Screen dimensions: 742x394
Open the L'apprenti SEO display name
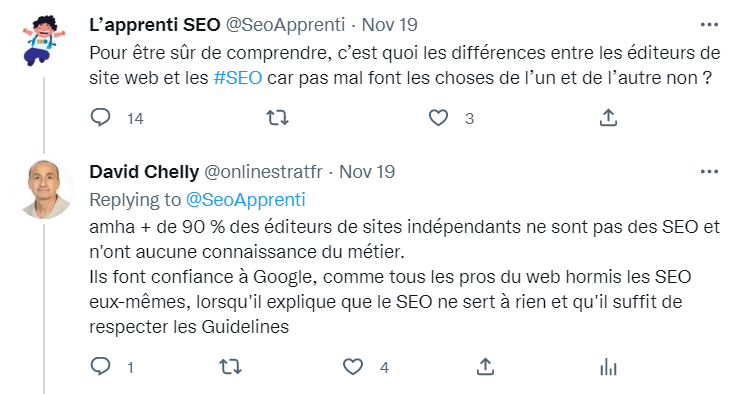point(155,25)
